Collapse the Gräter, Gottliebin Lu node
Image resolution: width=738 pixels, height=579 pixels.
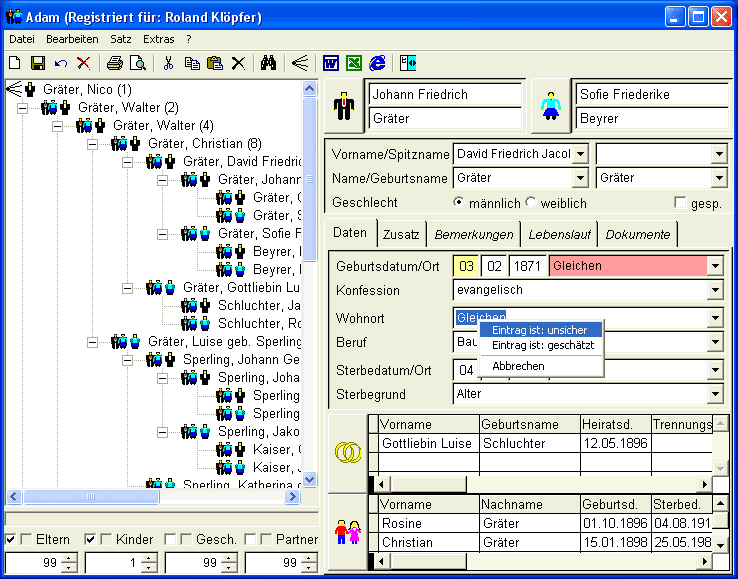pos(127,288)
